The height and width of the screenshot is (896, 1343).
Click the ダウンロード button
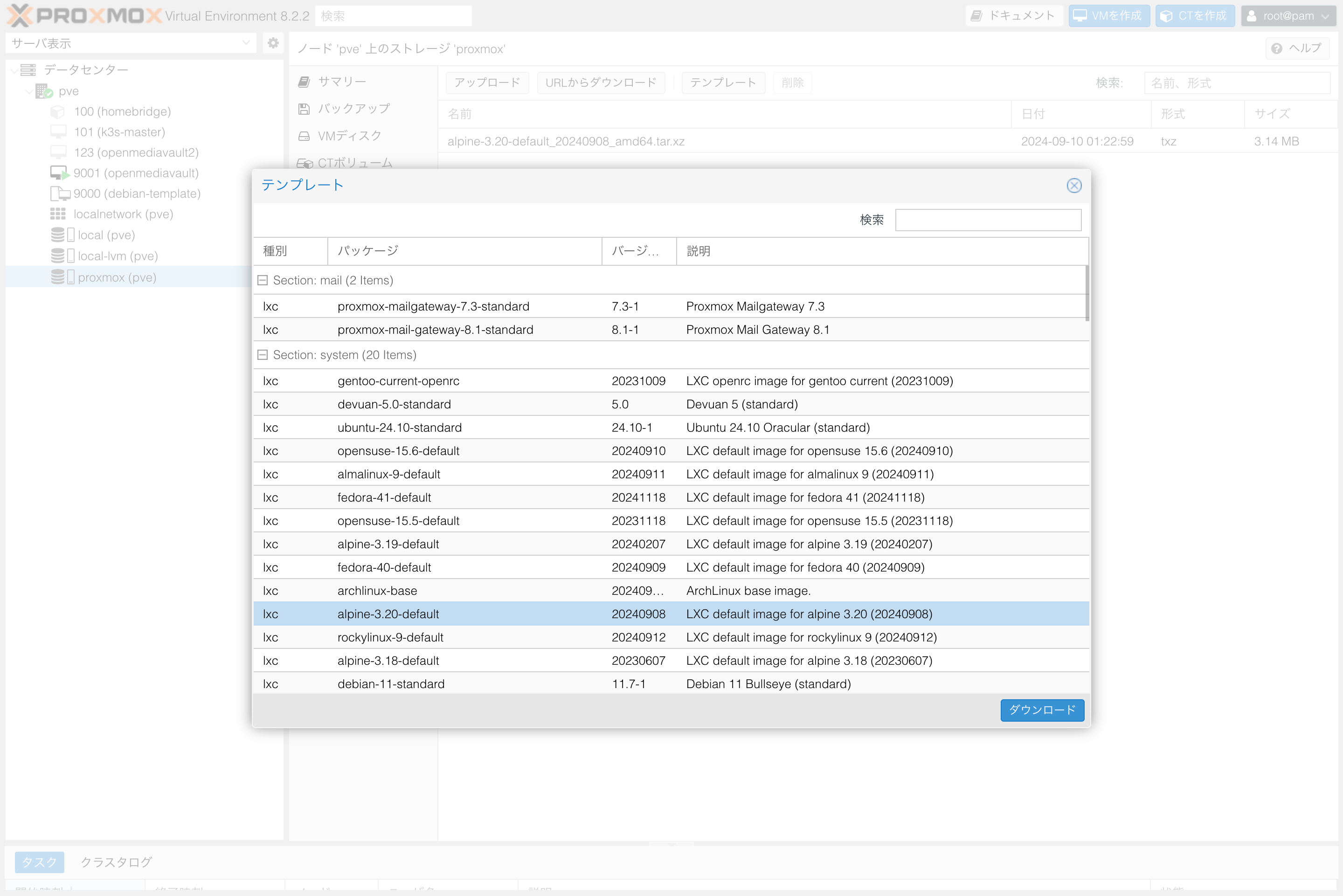click(1042, 710)
